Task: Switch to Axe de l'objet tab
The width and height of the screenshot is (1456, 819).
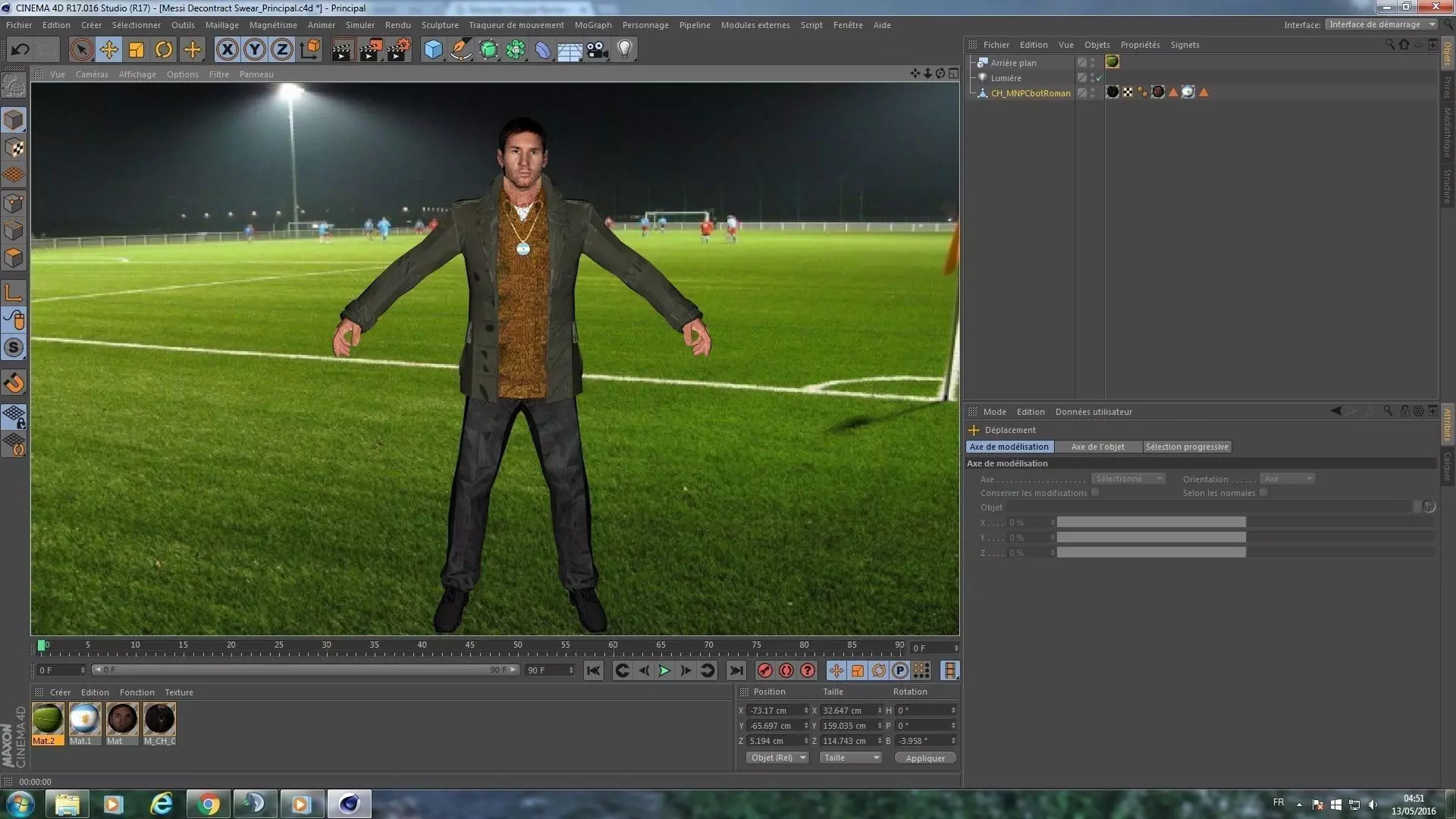Action: [1097, 447]
